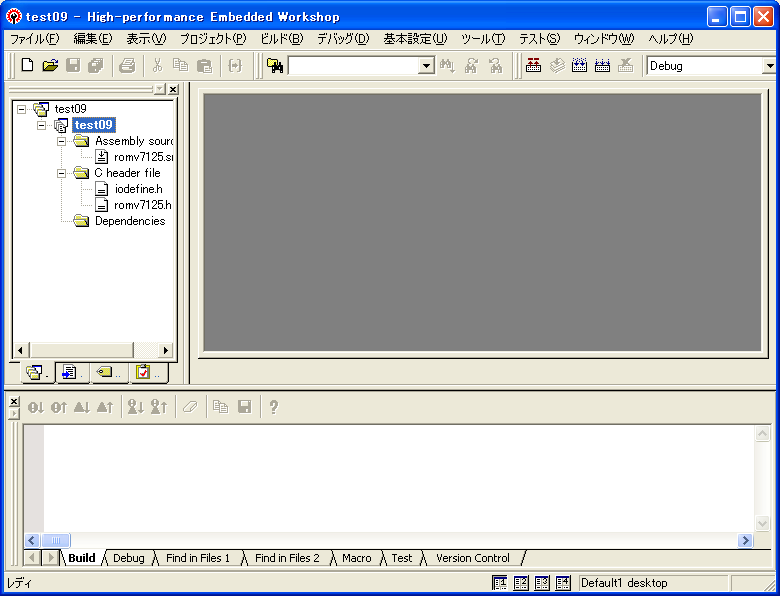This screenshot has width=780, height=596.
Task: Select the iodefine.h file in the tree
Action: [138, 189]
